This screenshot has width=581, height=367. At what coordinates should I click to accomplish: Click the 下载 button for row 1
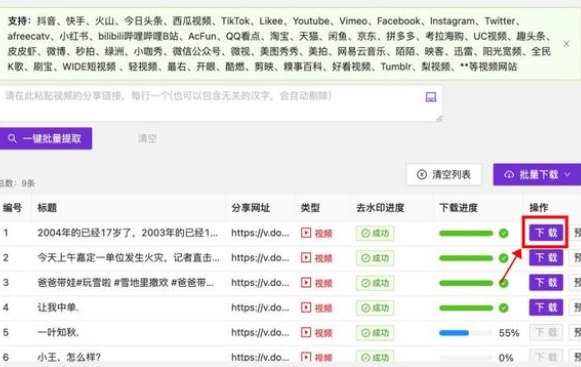coord(546,232)
